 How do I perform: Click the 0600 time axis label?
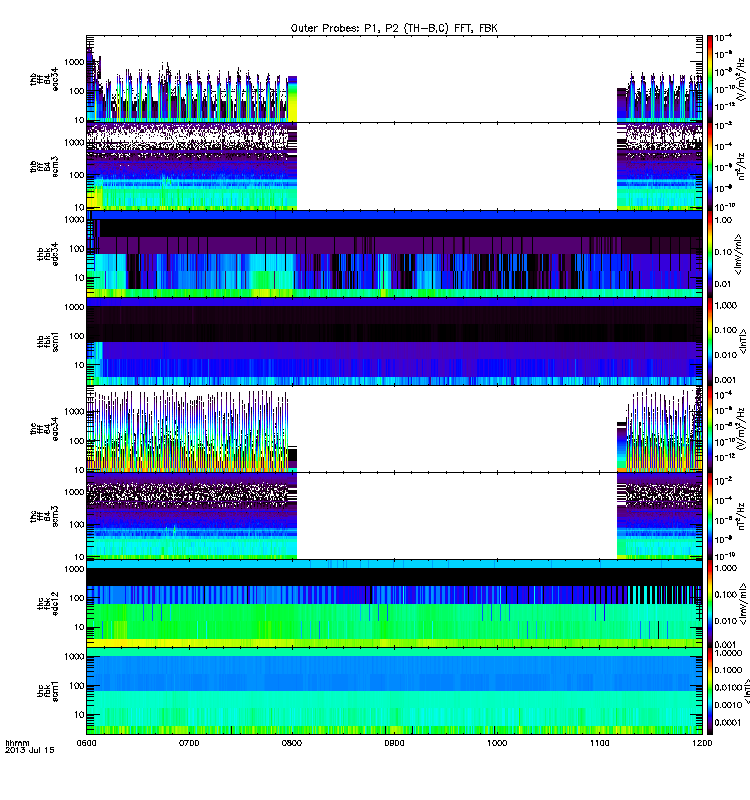[x=86, y=743]
